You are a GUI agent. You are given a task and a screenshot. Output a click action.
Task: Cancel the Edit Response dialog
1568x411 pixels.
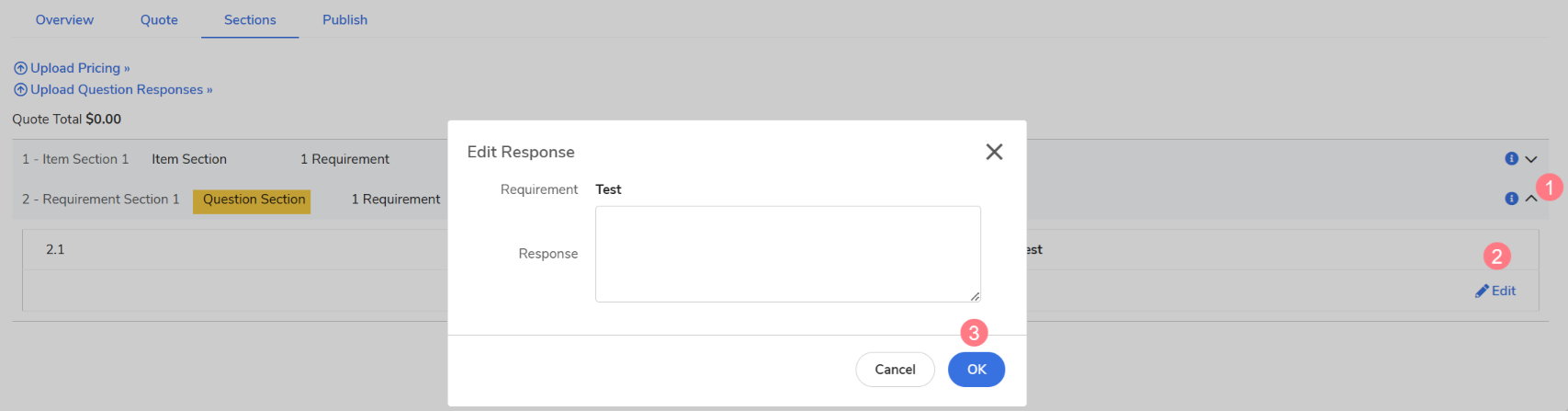point(895,370)
